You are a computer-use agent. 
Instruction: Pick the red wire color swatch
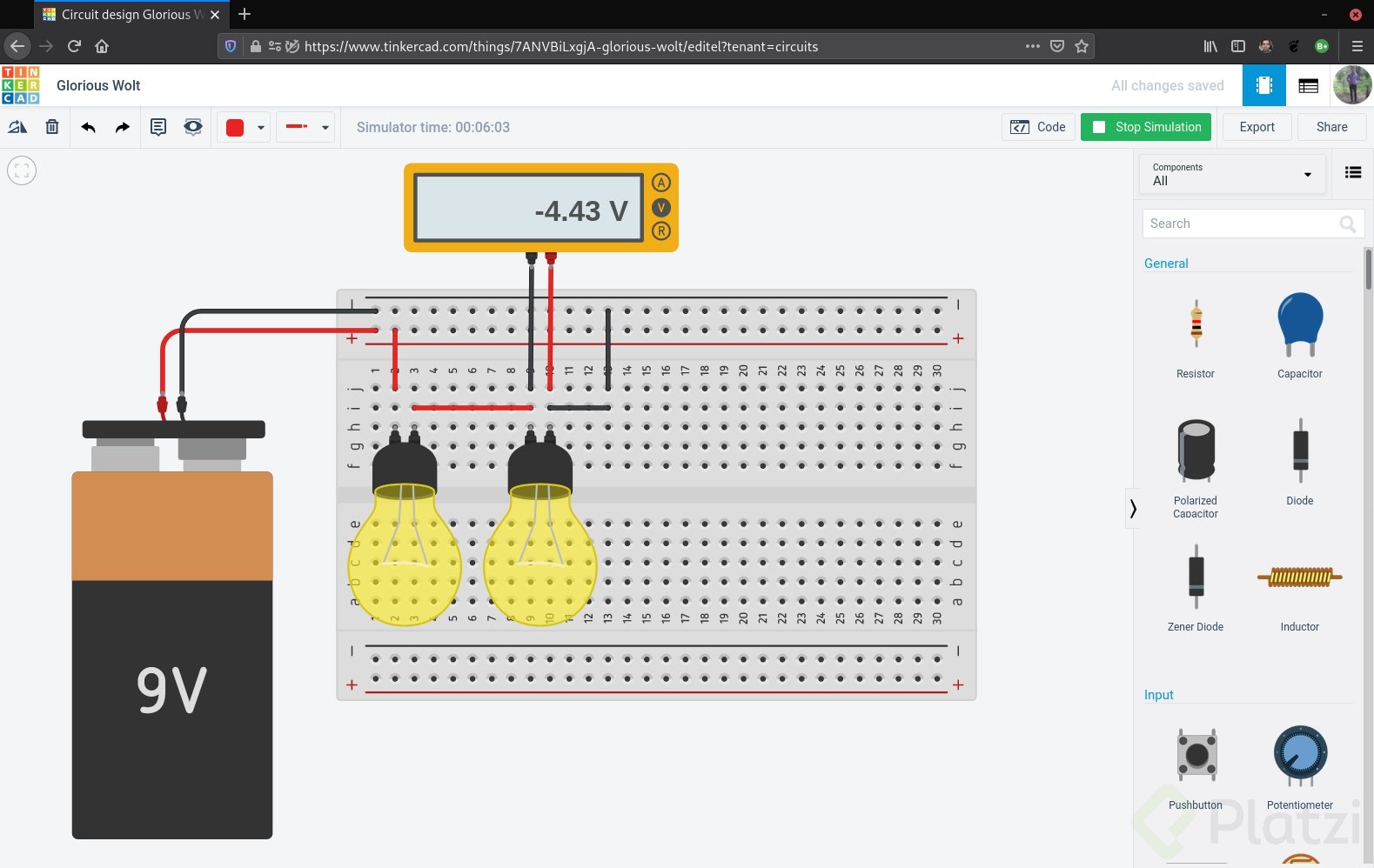[x=235, y=128]
